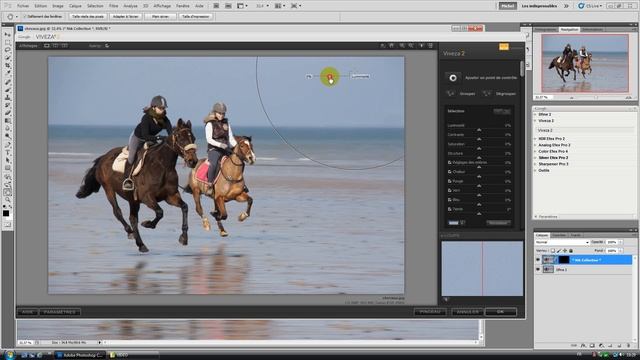Viewport: 640px width, 360px height.
Task: Toggle the Rouge checkbox
Action: pyautogui.click(x=449, y=181)
